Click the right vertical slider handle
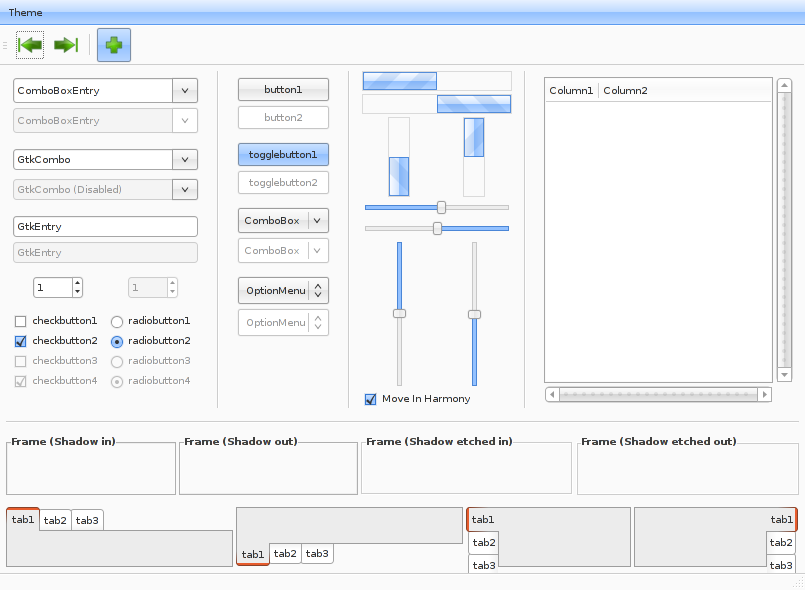805x590 pixels. tap(474, 314)
